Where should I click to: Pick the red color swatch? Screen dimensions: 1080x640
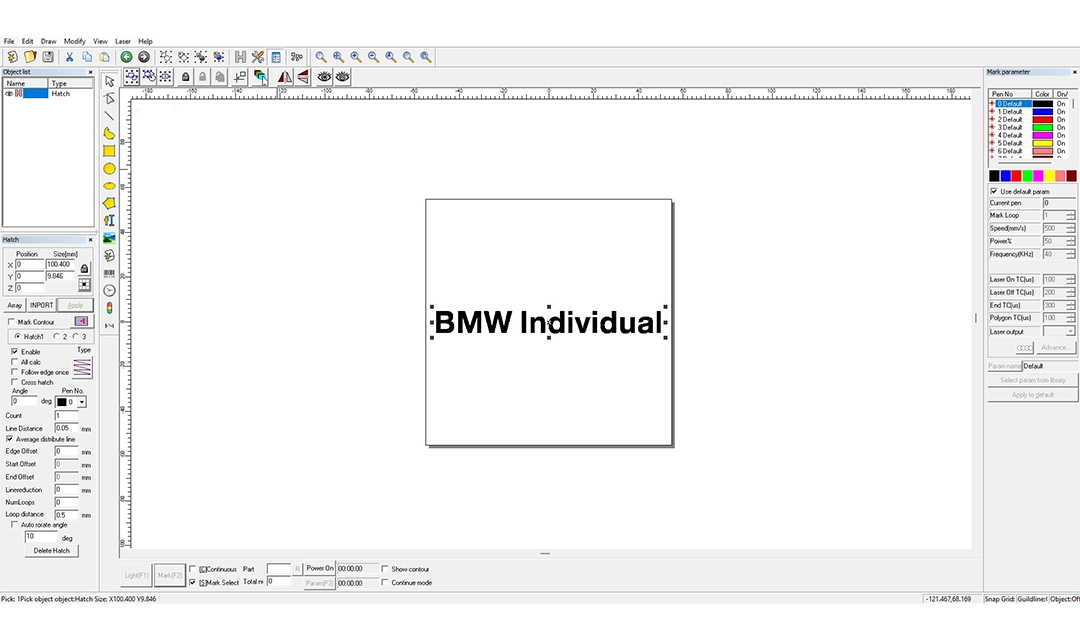point(1016,176)
